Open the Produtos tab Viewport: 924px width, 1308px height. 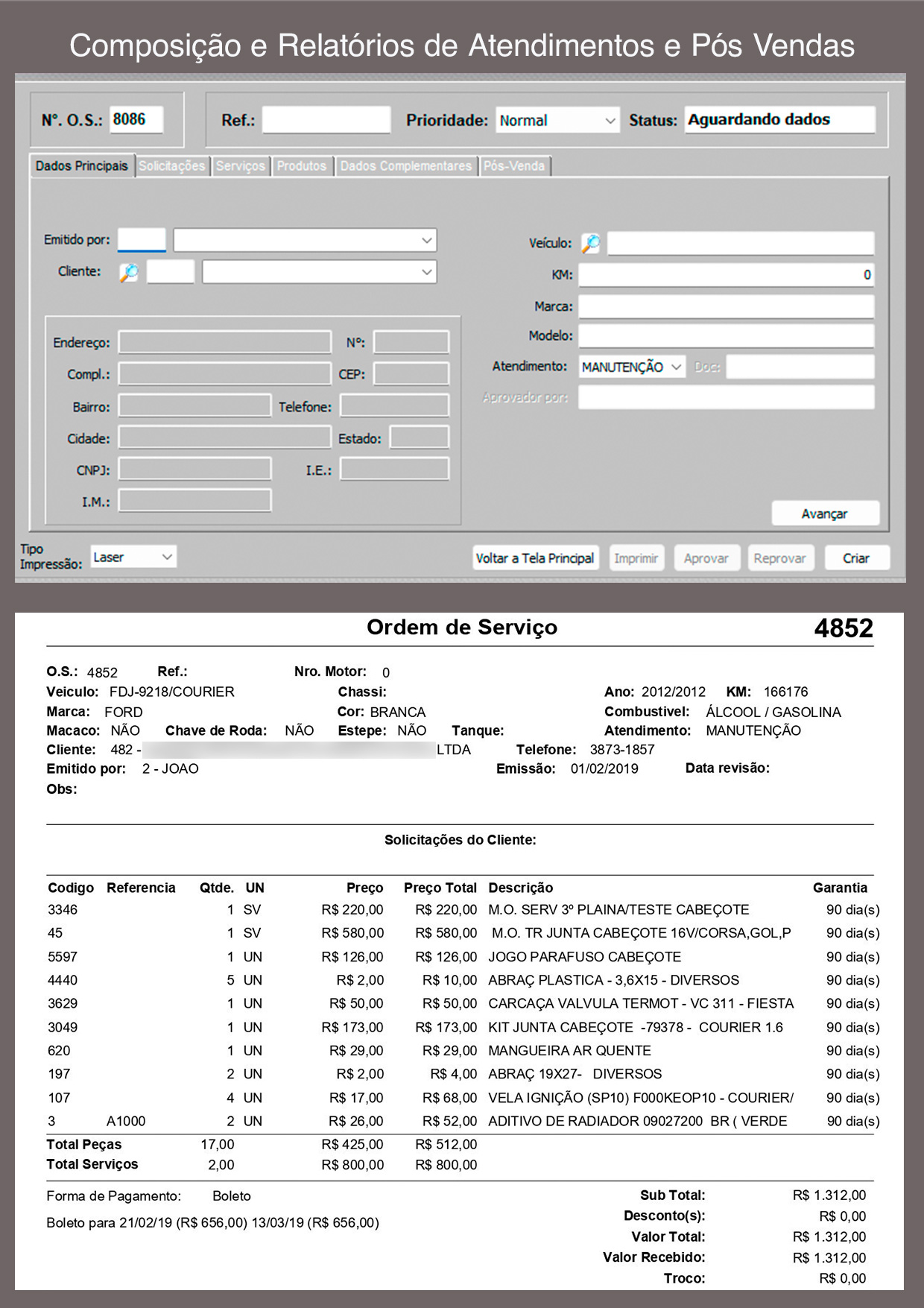click(302, 165)
